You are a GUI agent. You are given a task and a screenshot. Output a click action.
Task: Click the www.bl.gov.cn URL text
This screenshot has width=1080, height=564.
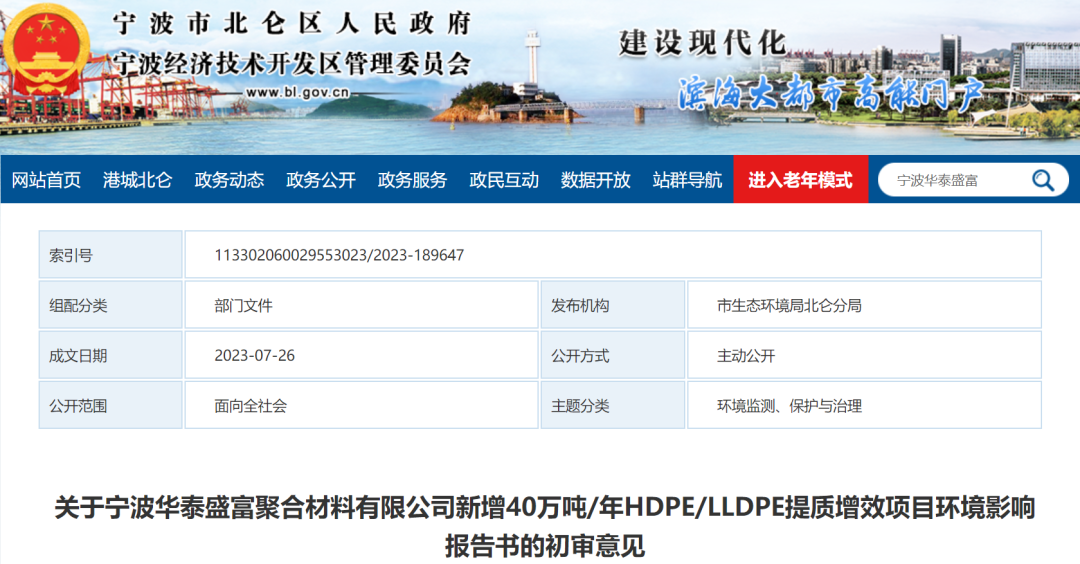point(298,92)
